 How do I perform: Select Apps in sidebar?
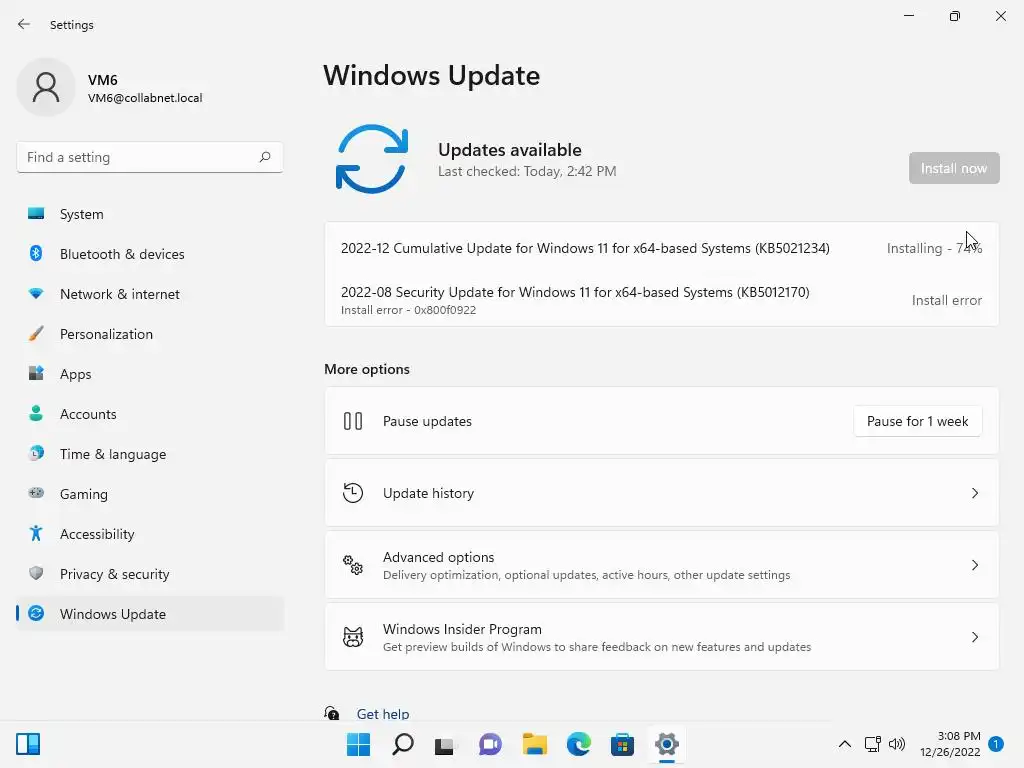click(150, 374)
